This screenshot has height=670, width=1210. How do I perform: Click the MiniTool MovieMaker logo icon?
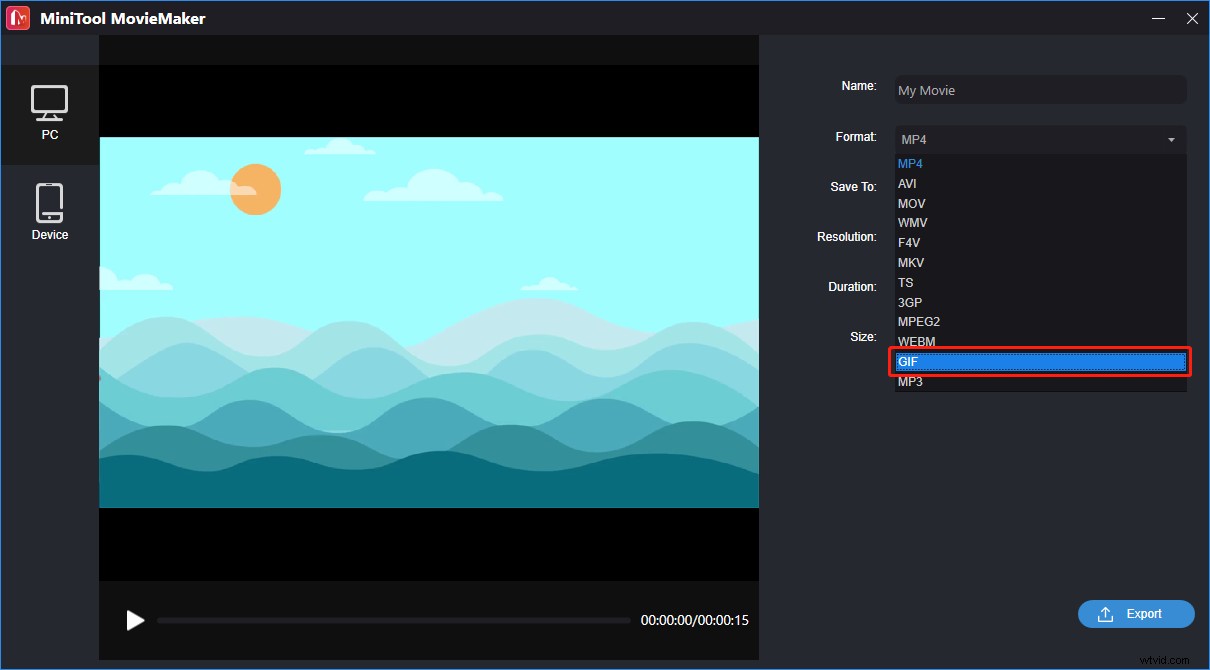click(17, 17)
